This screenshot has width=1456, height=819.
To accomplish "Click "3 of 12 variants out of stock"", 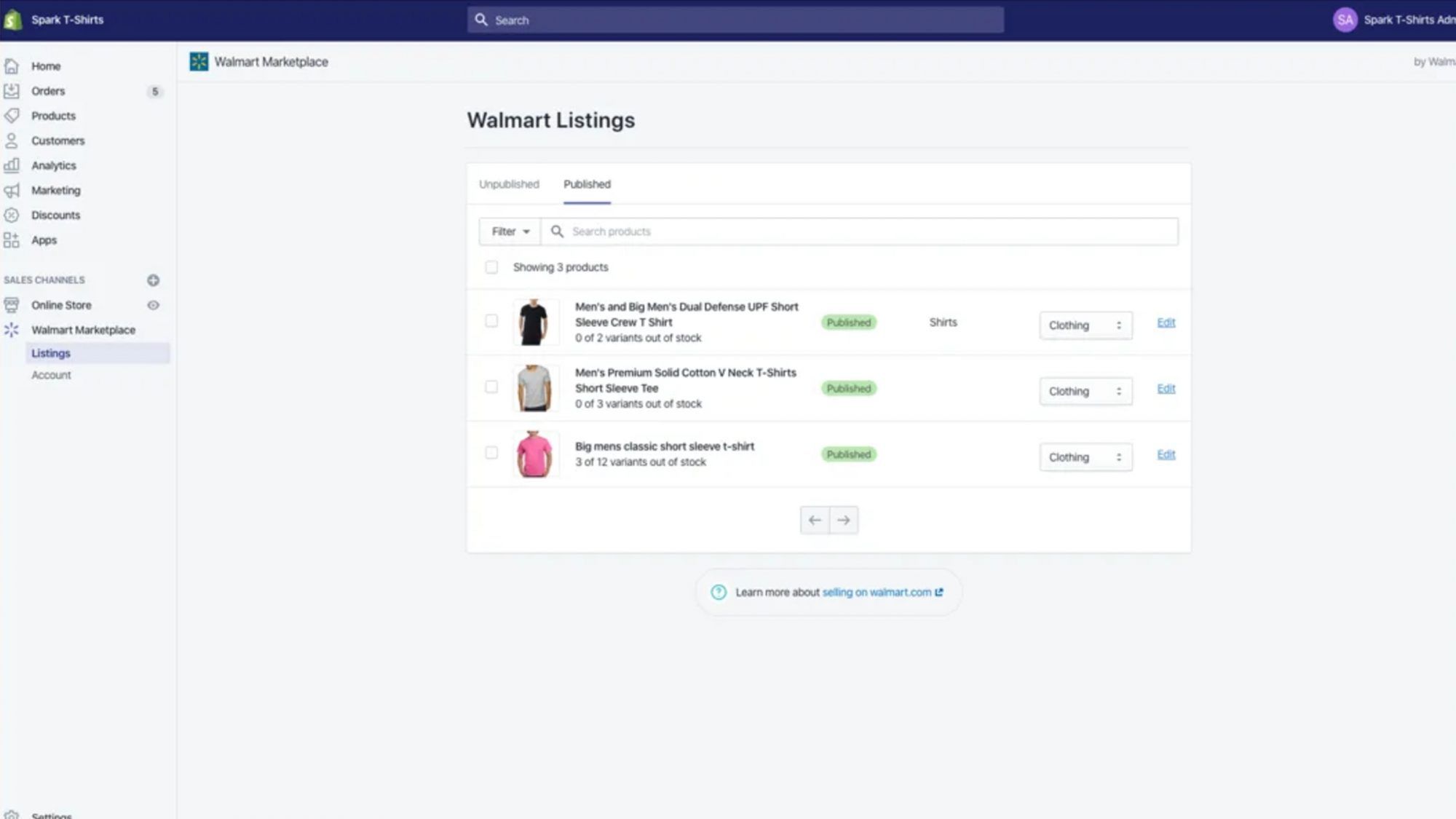I will pos(641,462).
